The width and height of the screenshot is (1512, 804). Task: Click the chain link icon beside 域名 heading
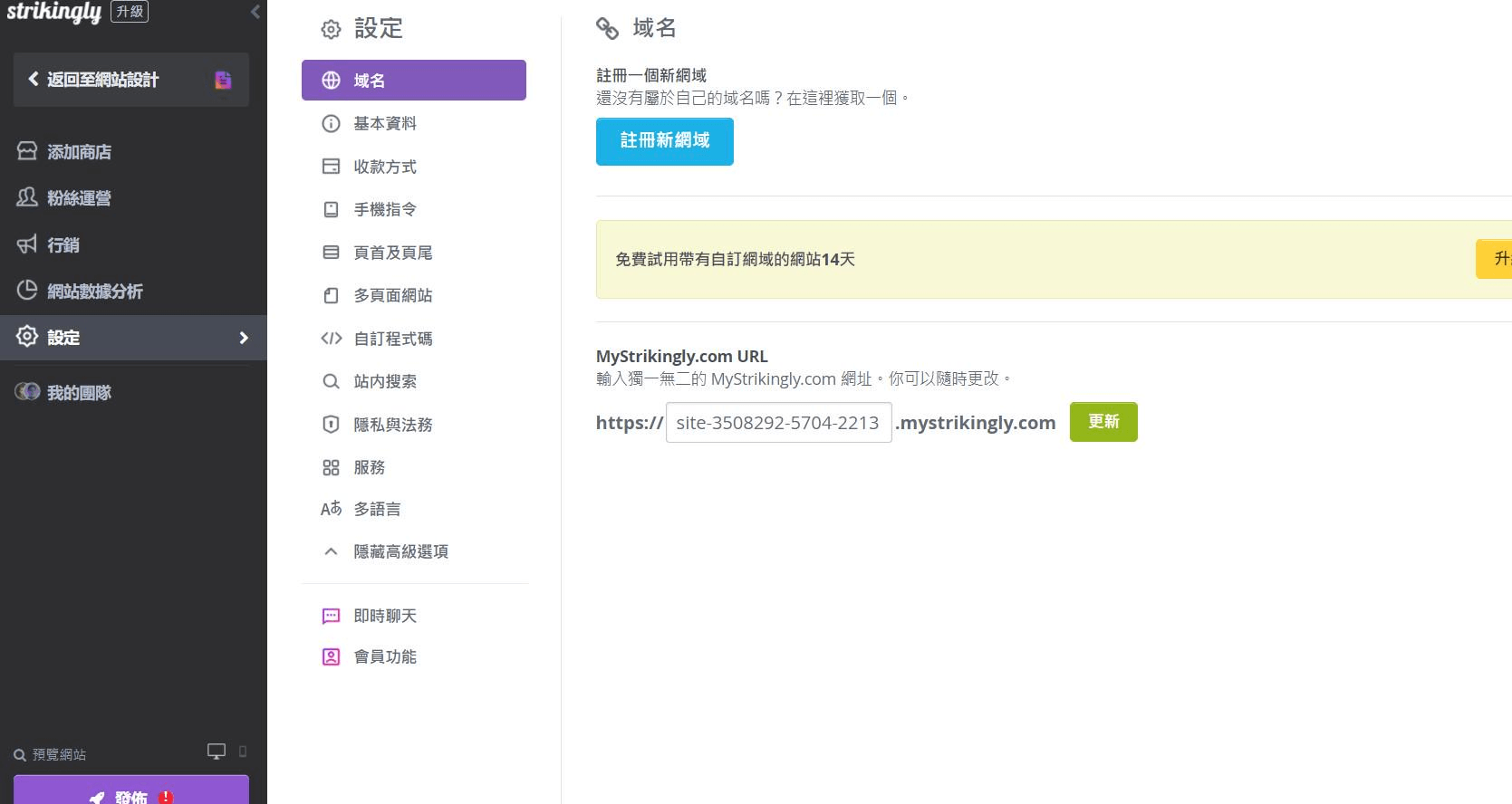[607, 29]
